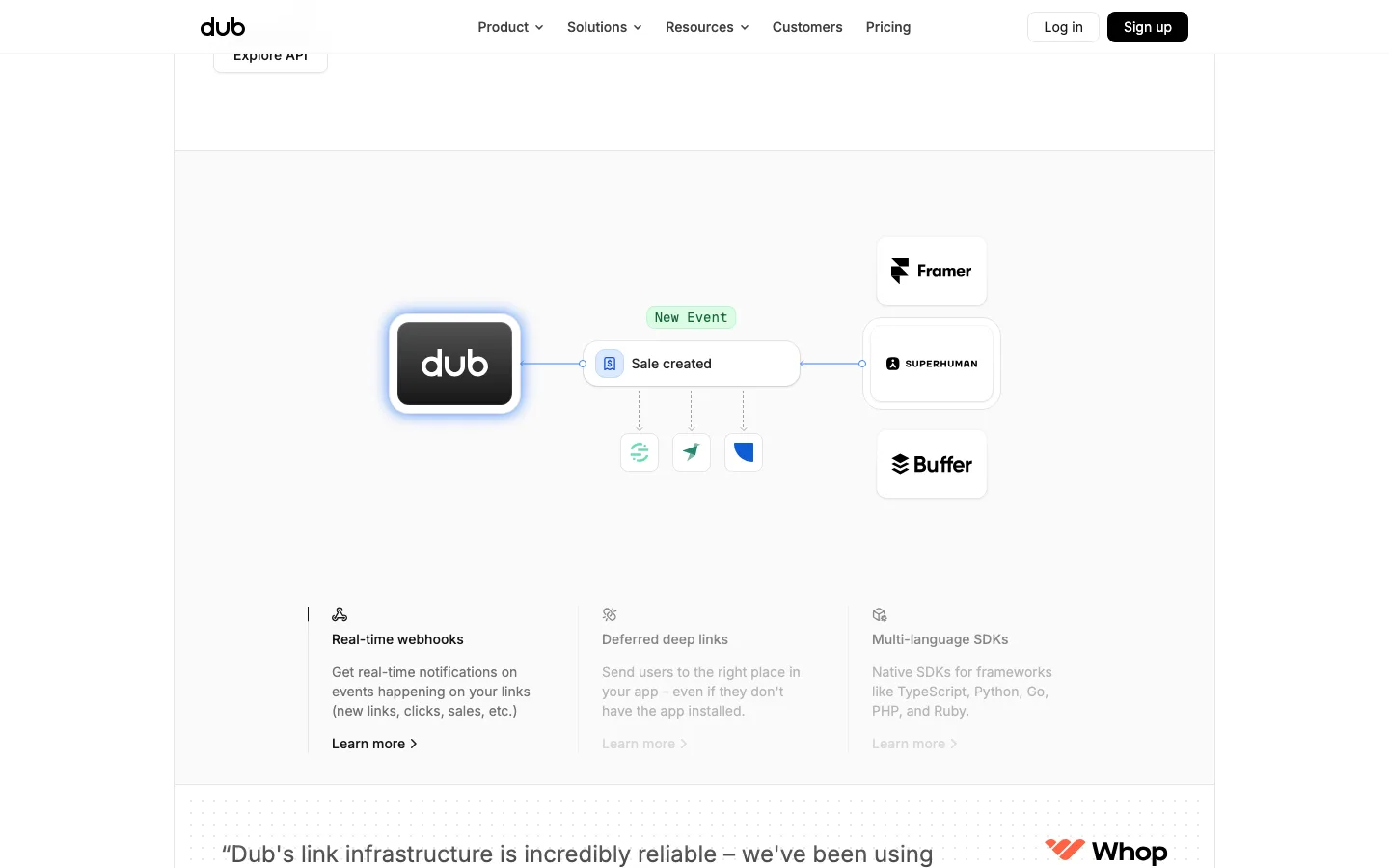1389x868 pixels.
Task: Open the Customers page
Action: pyautogui.click(x=807, y=27)
